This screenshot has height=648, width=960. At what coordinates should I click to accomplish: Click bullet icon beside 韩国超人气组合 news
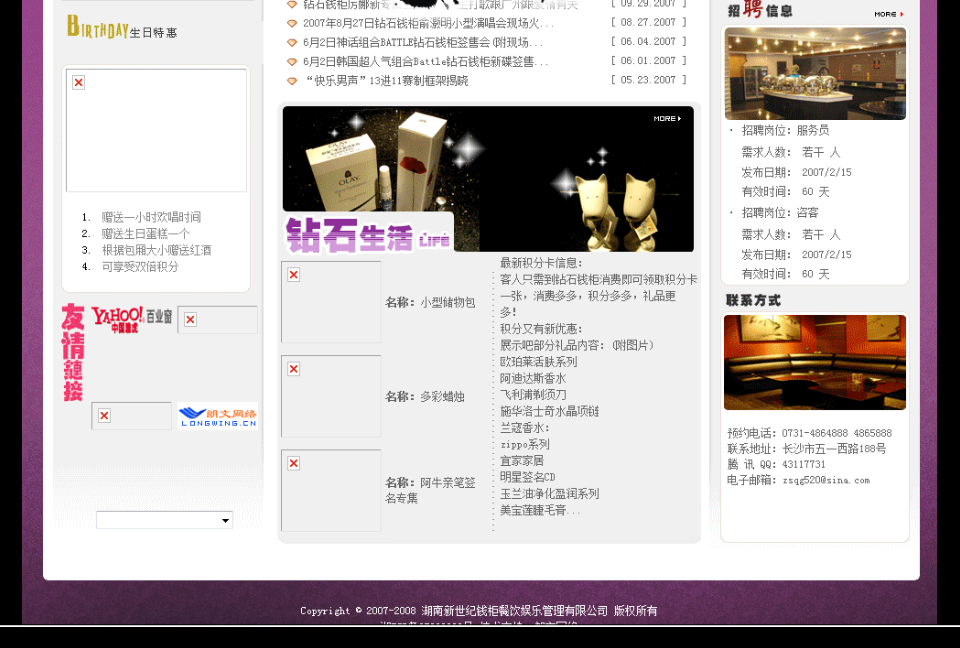click(x=292, y=61)
